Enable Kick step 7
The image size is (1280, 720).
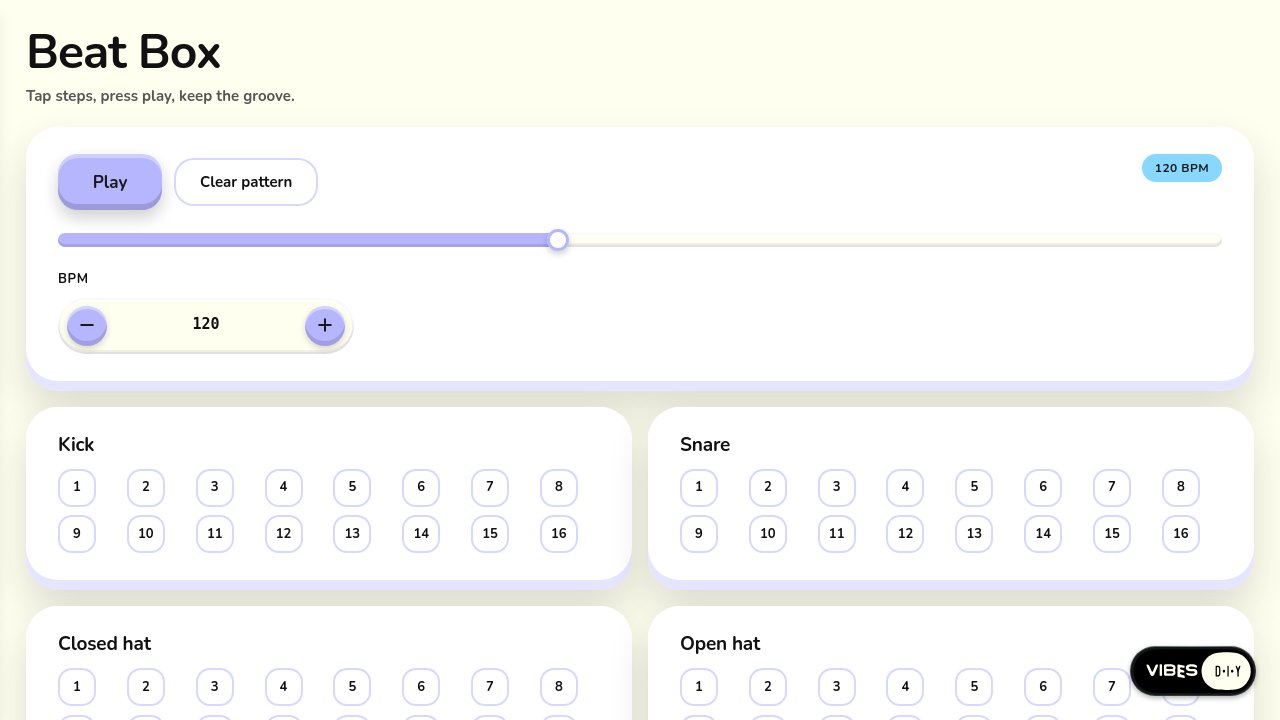(x=490, y=487)
